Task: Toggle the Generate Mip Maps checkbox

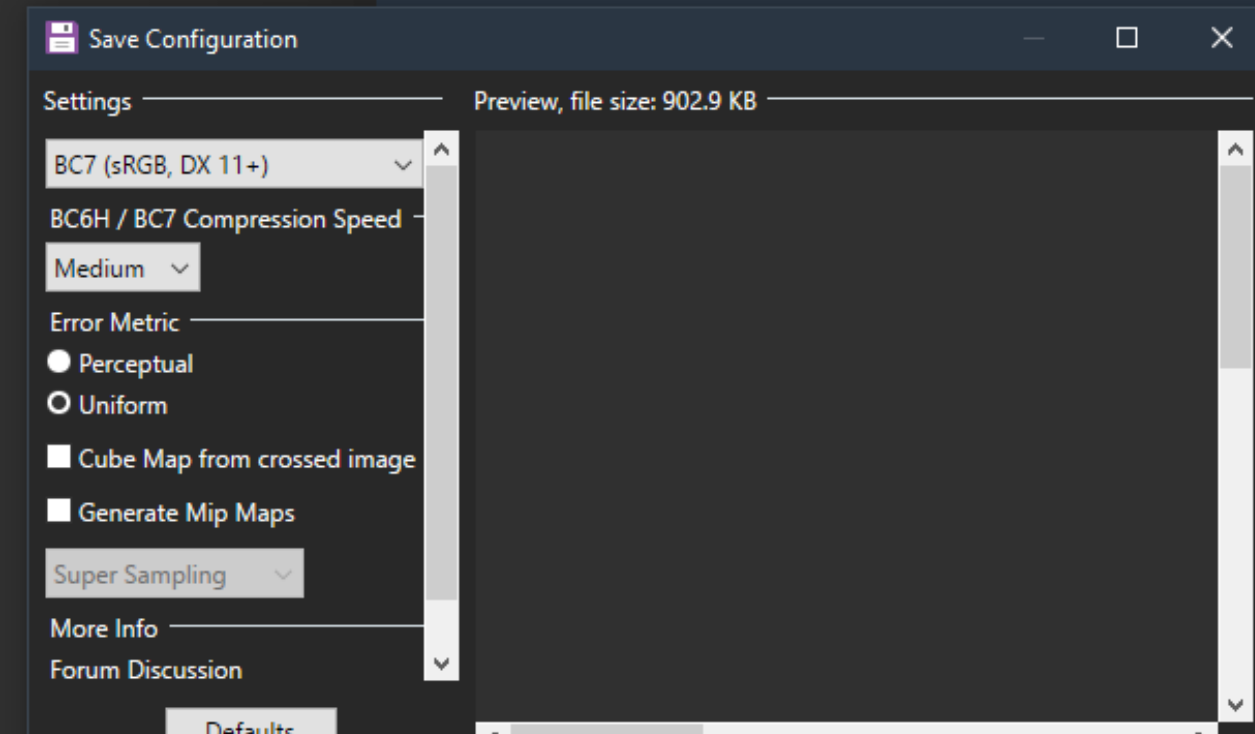Action: pos(60,512)
